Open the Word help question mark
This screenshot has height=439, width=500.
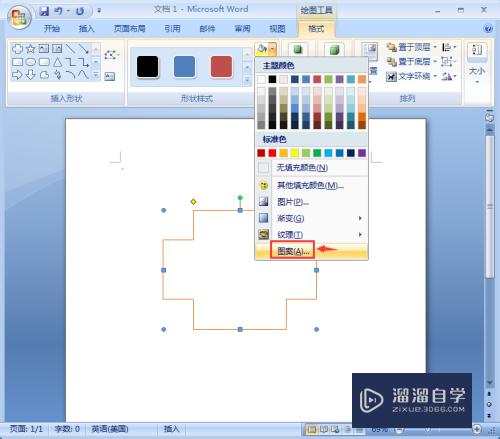tap(488, 28)
